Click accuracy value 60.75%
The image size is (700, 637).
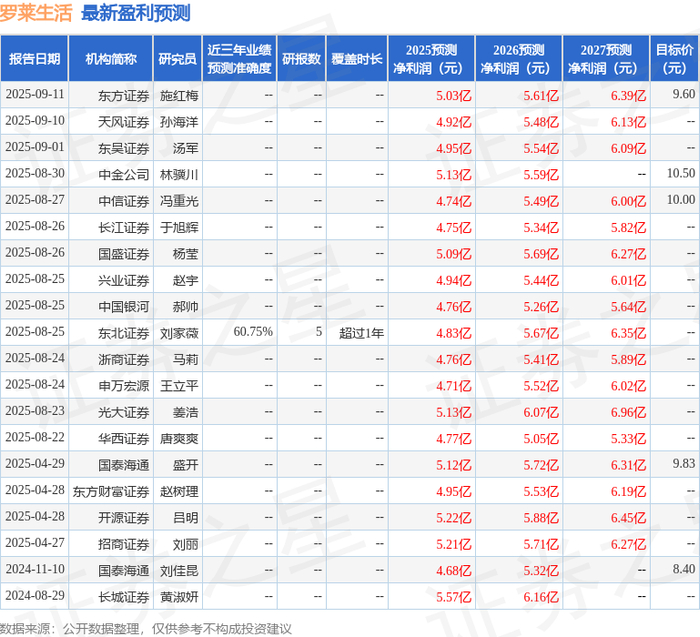[x=253, y=332]
